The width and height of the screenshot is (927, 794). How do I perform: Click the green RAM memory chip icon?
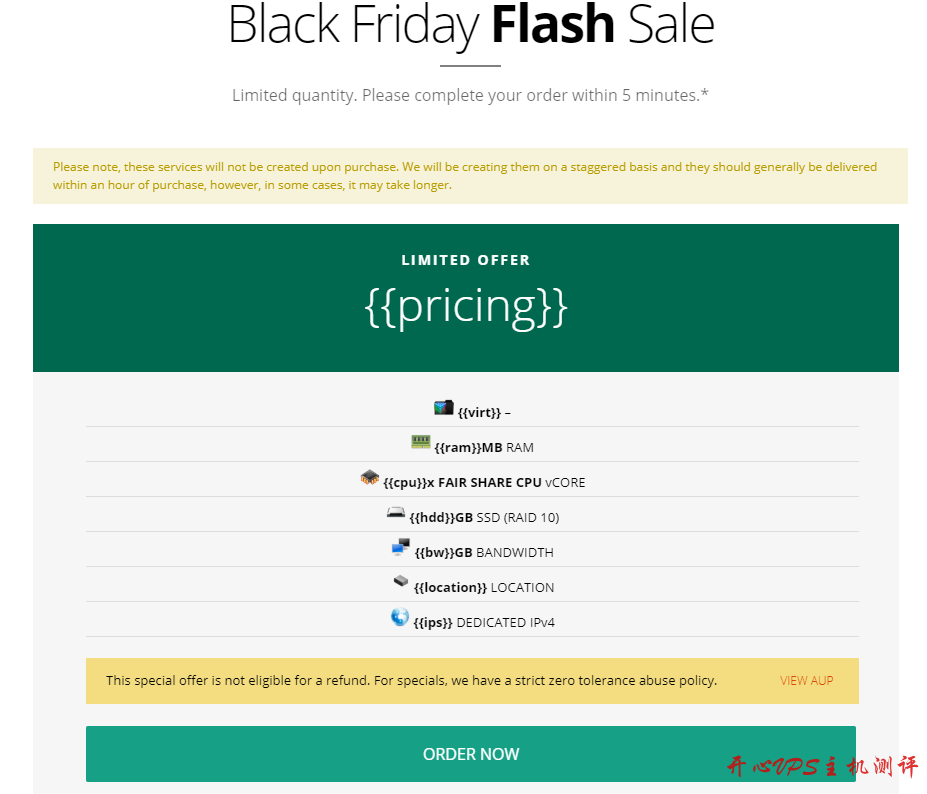[x=420, y=442]
